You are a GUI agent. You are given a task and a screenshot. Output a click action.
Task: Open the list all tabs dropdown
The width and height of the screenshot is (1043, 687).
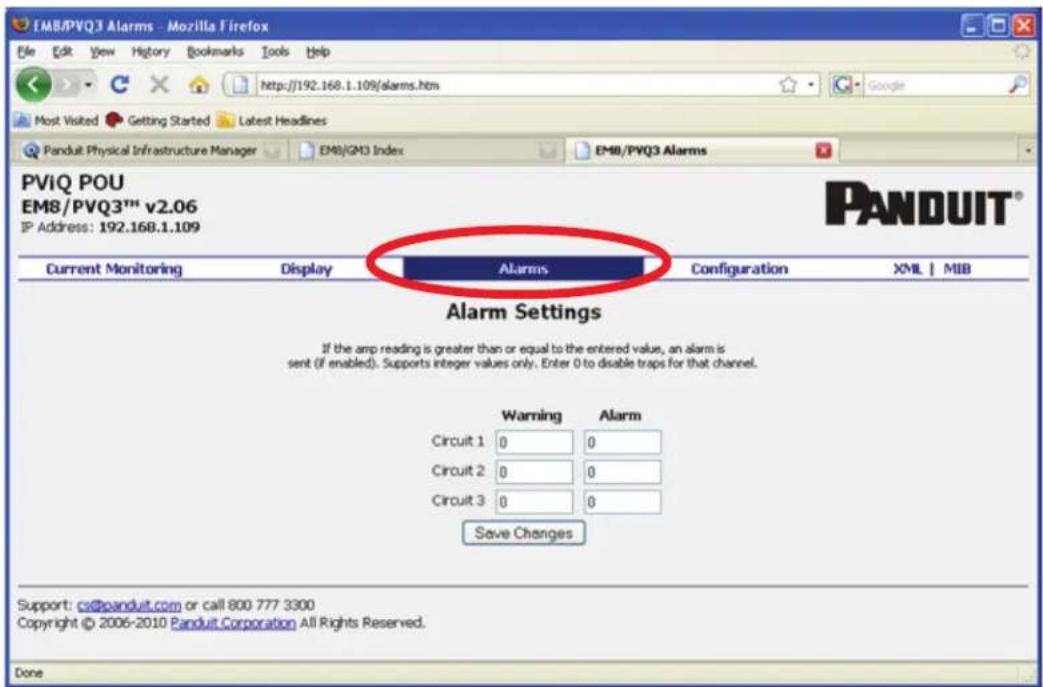tap(1028, 151)
